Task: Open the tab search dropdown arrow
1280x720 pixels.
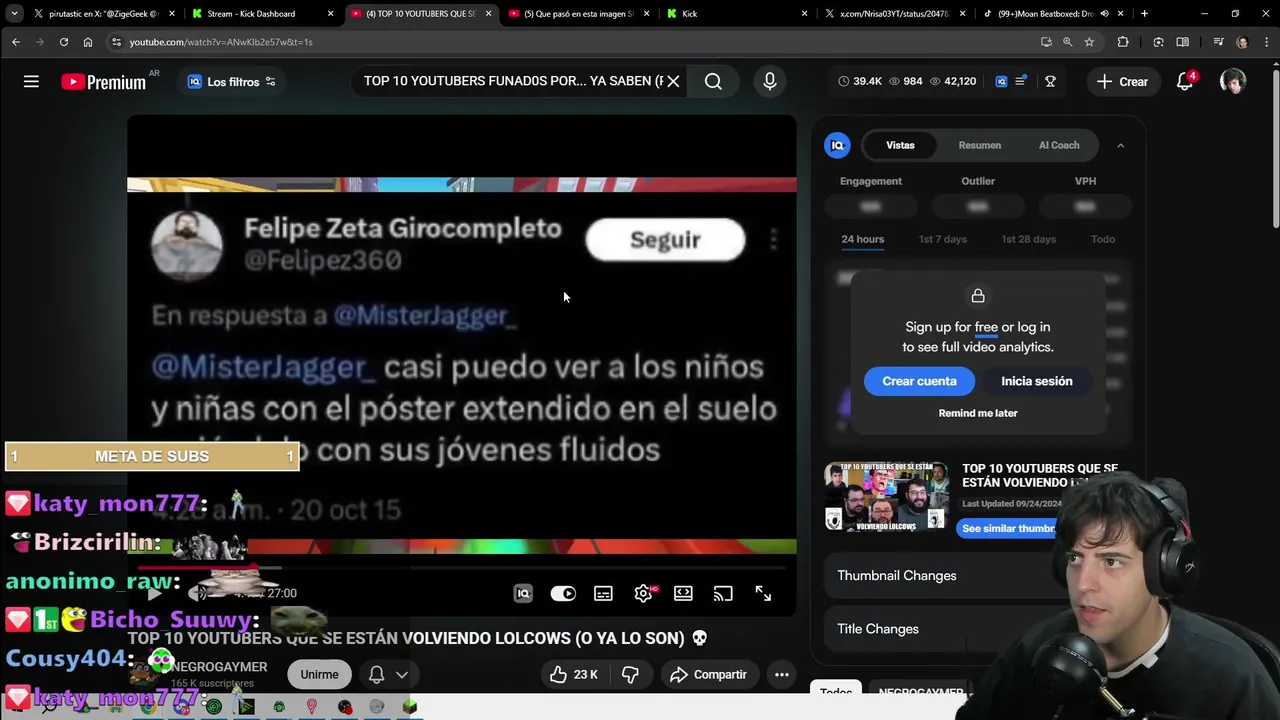Action: point(14,14)
